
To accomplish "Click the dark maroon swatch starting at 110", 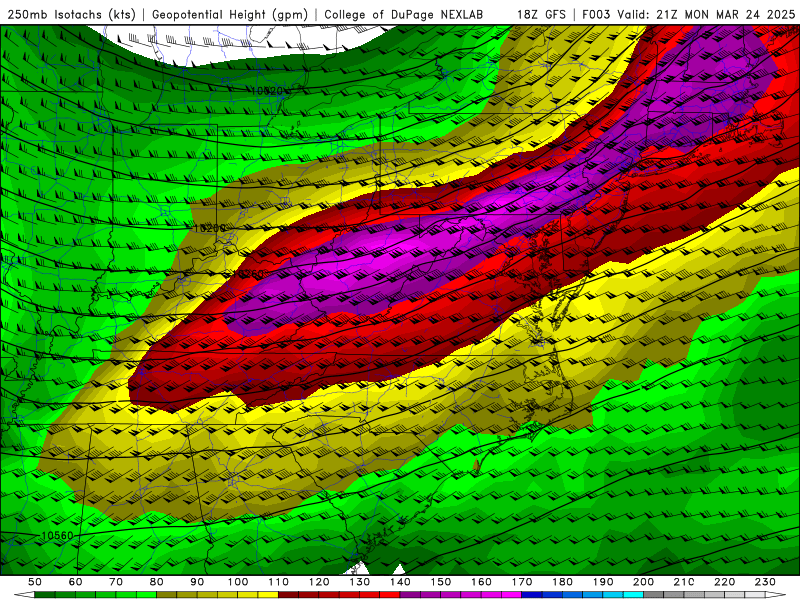I will (x=288, y=595).
